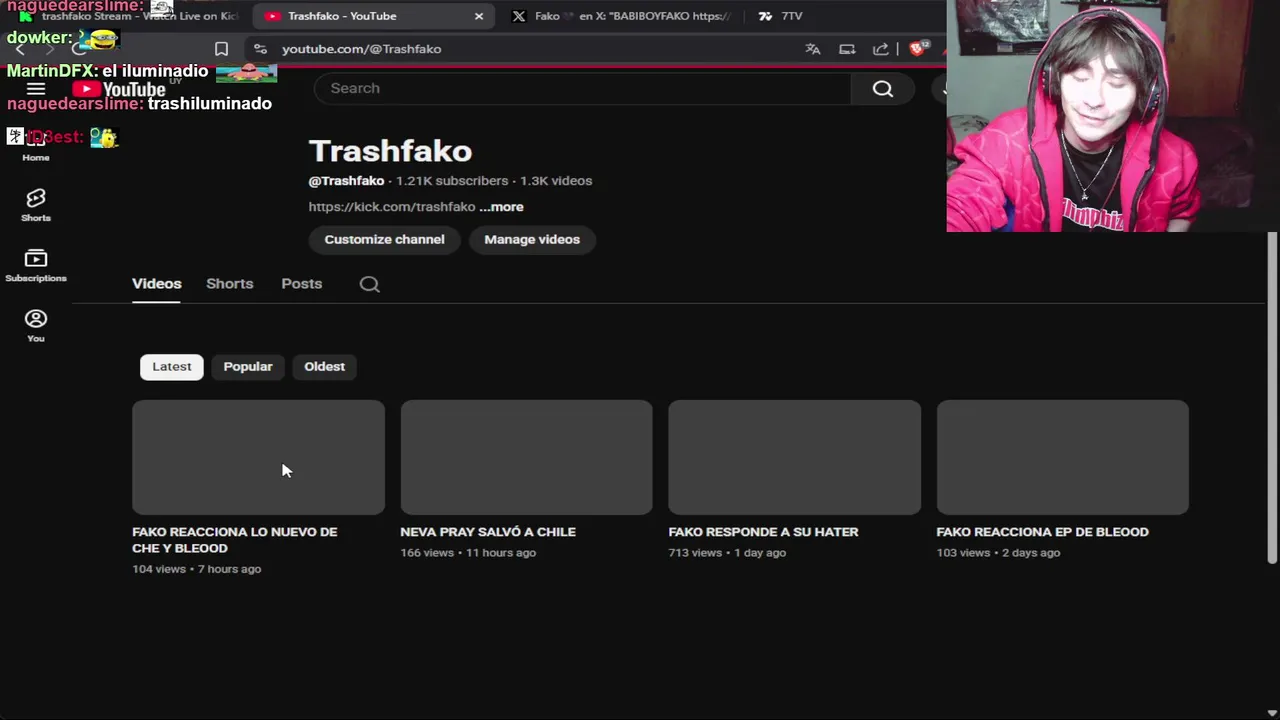Click the page vertical scrollbar
The height and width of the screenshot is (720, 1280).
(1272, 398)
